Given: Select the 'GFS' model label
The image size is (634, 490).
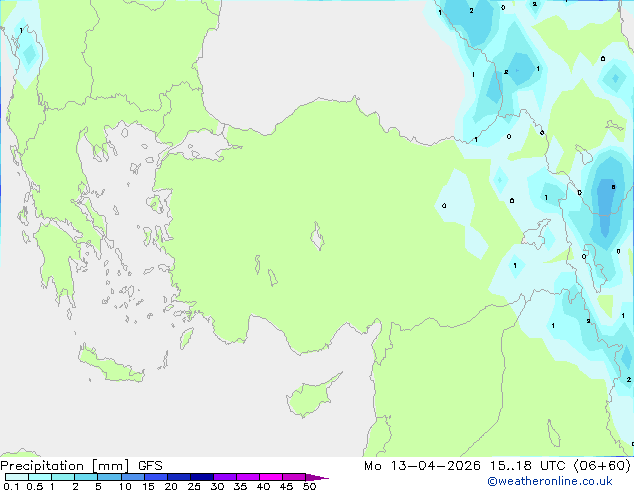Looking at the screenshot, I should coord(150,466).
